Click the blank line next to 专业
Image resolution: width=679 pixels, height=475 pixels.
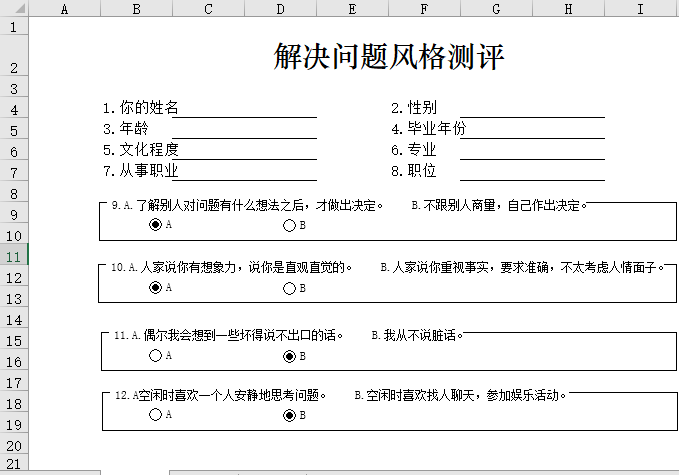[531, 150]
